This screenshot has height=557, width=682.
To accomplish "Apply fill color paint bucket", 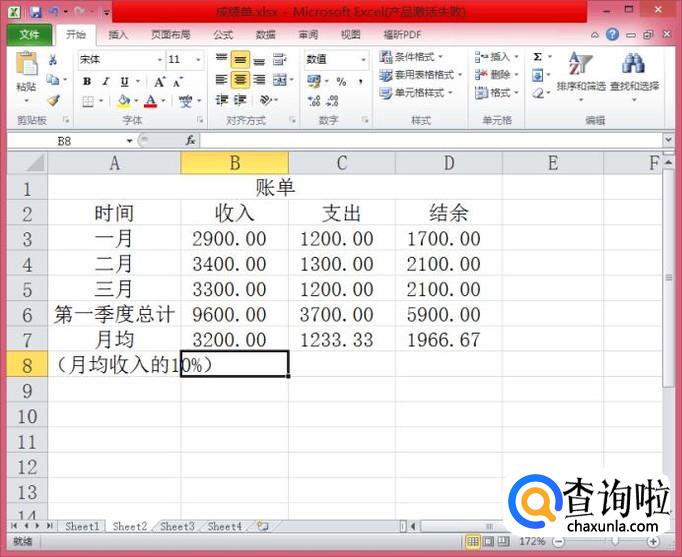I will (x=124, y=101).
